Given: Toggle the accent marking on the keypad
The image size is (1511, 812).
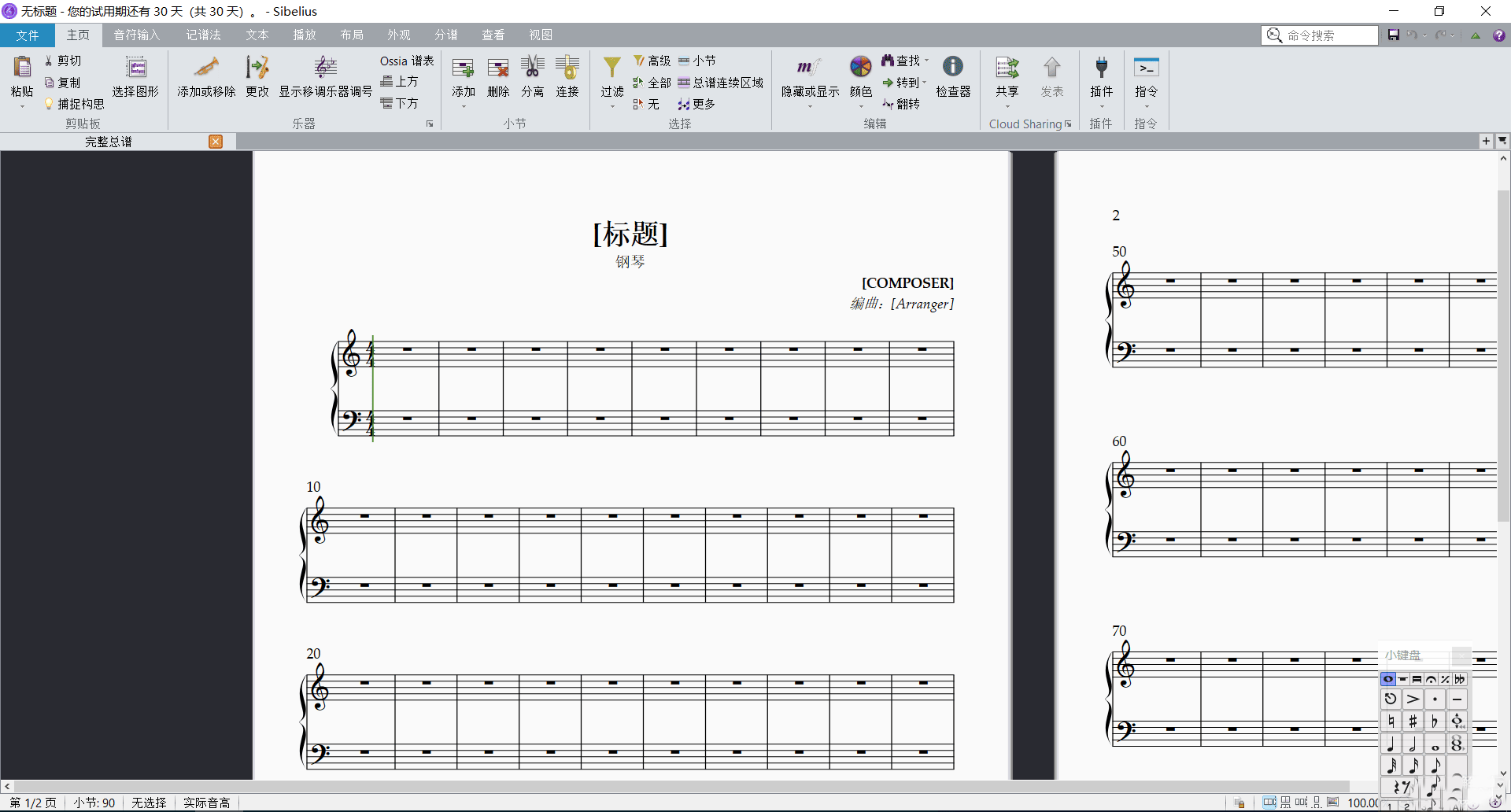Looking at the screenshot, I should click(x=1413, y=699).
